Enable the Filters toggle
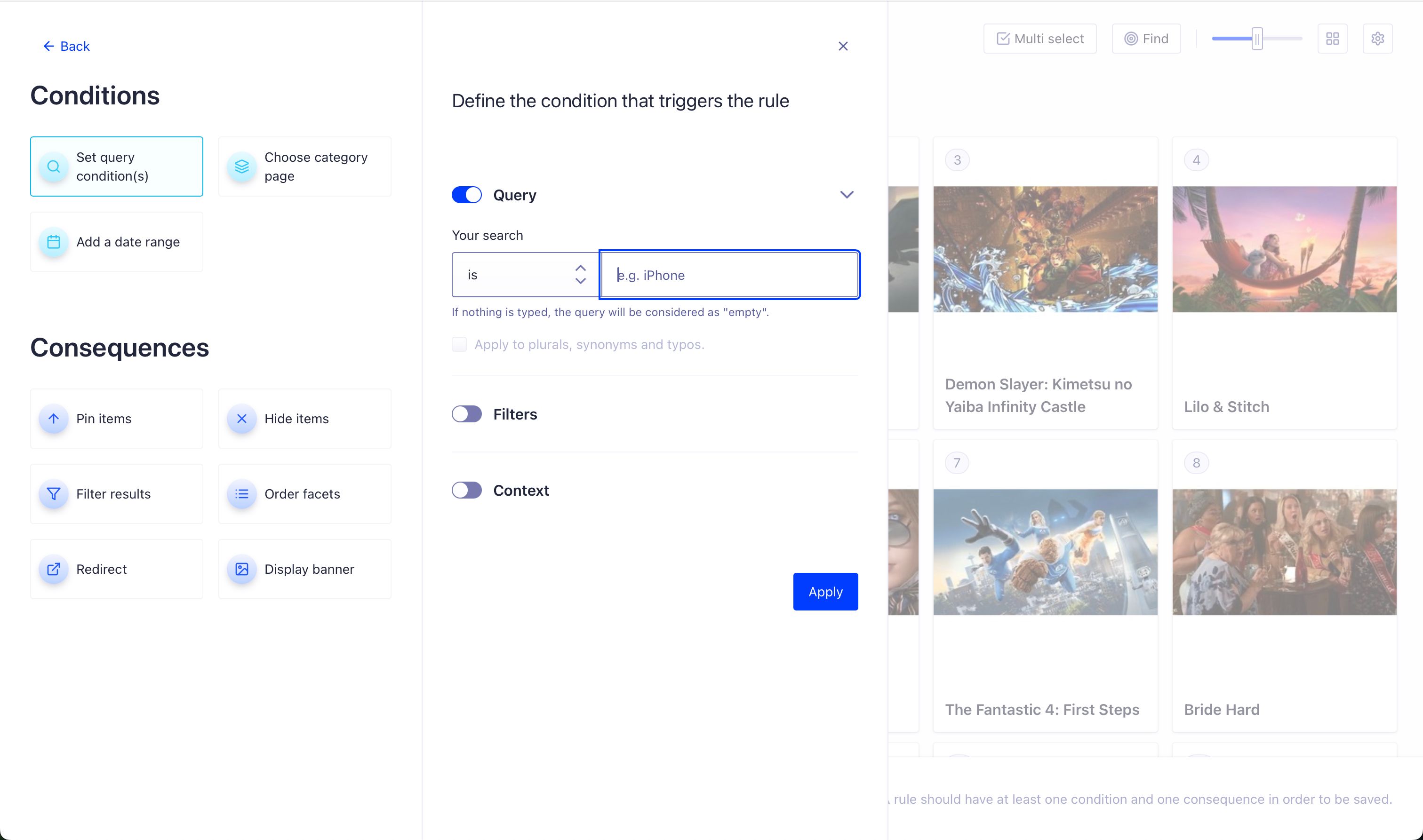This screenshot has width=1423, height=840. pyautogui.click(x=467, y=414)
